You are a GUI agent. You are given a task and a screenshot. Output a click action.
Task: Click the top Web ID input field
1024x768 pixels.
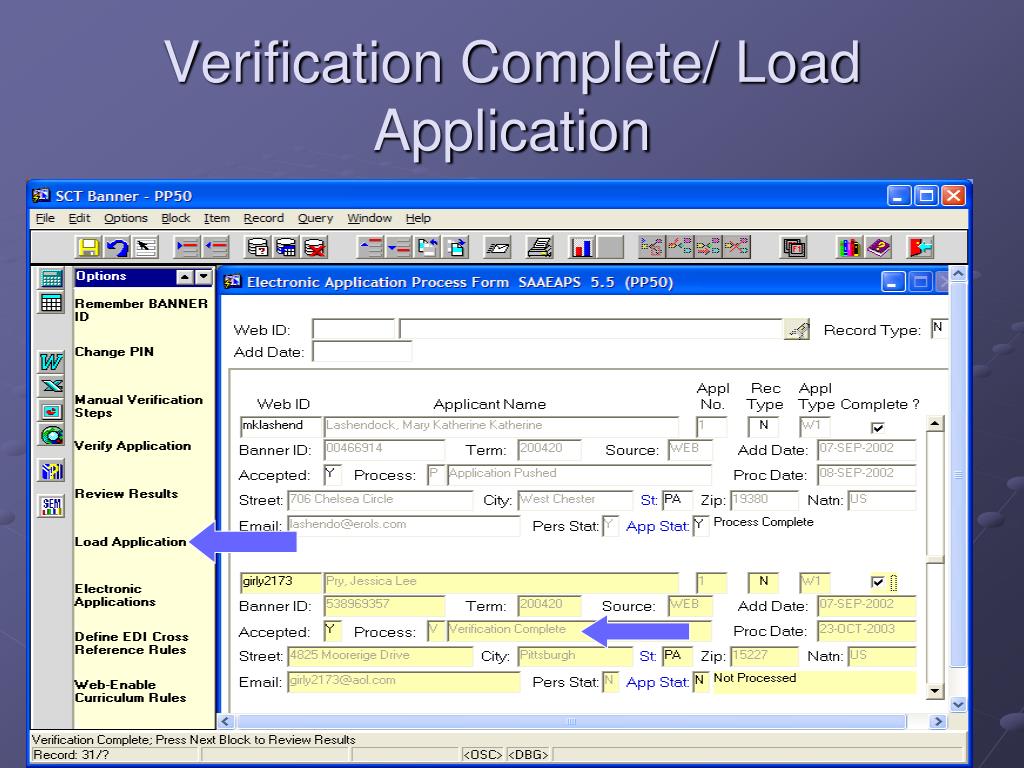tap(353, 329)
